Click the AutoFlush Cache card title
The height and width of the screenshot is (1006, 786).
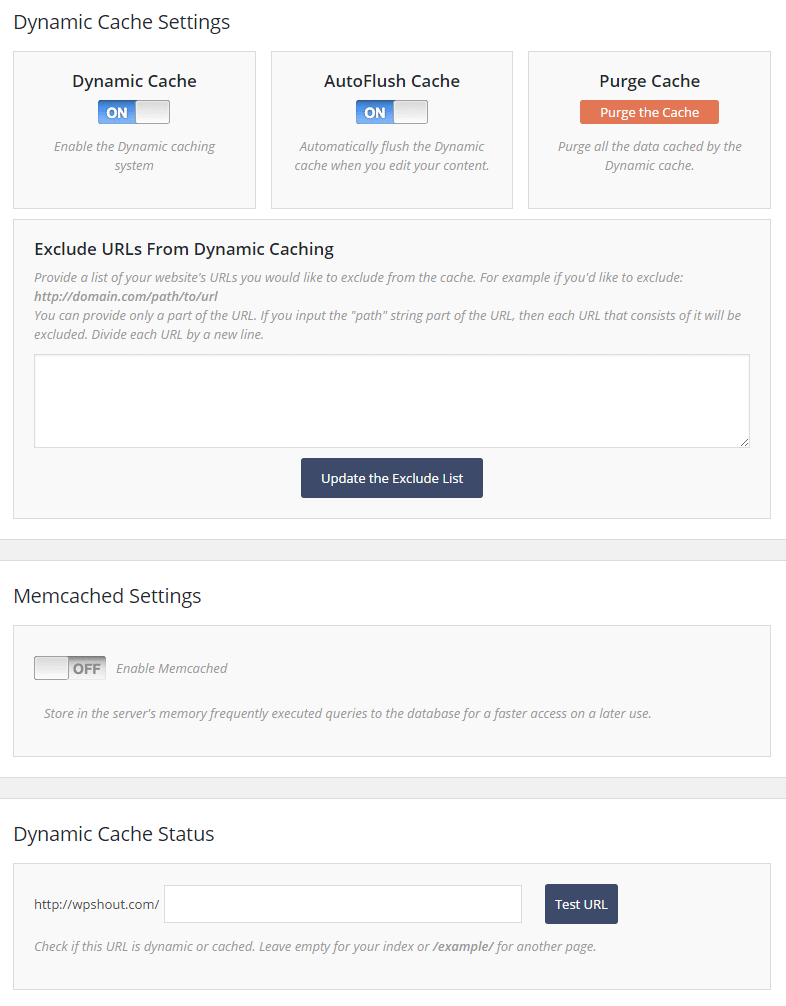[391, 81]
